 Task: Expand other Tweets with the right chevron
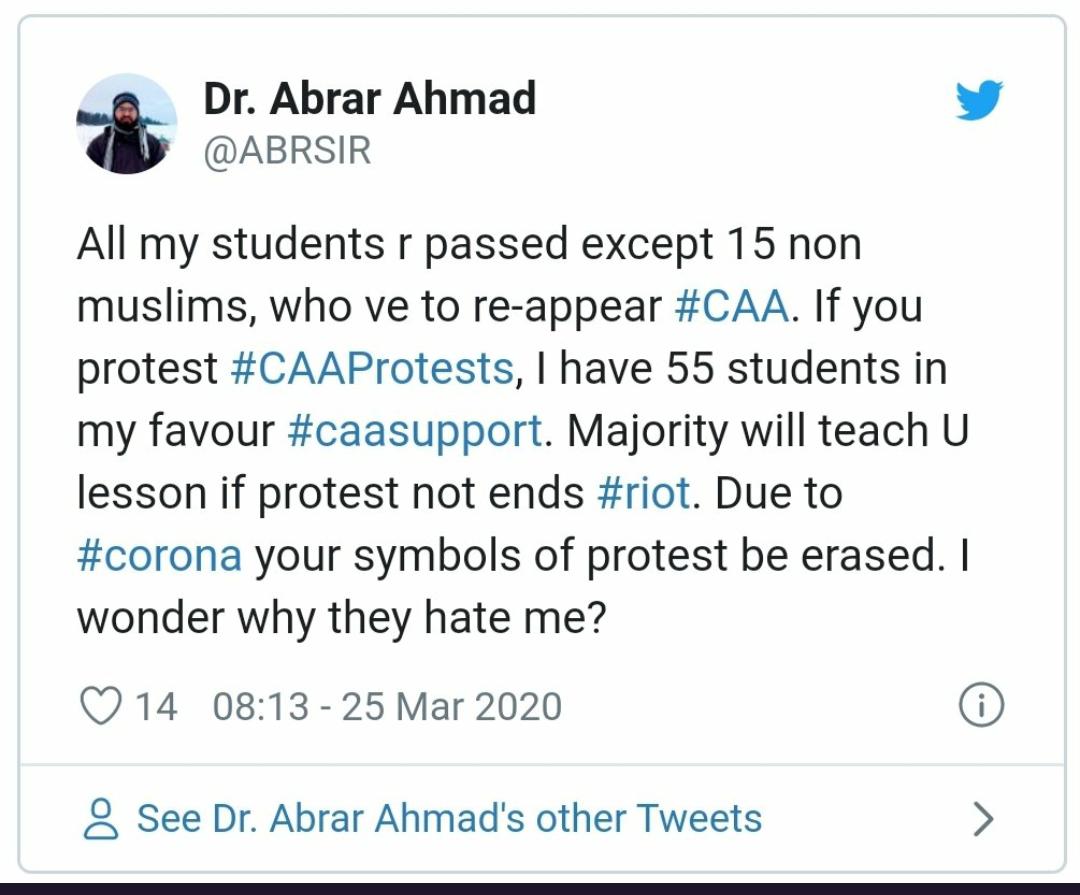tap(984, 820)
